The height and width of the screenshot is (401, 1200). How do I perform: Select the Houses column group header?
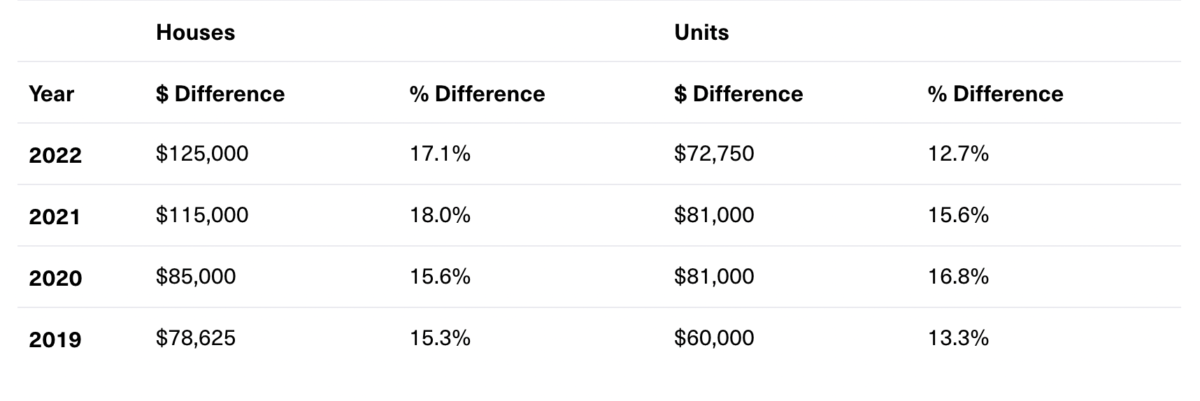(x=195, y=33)
